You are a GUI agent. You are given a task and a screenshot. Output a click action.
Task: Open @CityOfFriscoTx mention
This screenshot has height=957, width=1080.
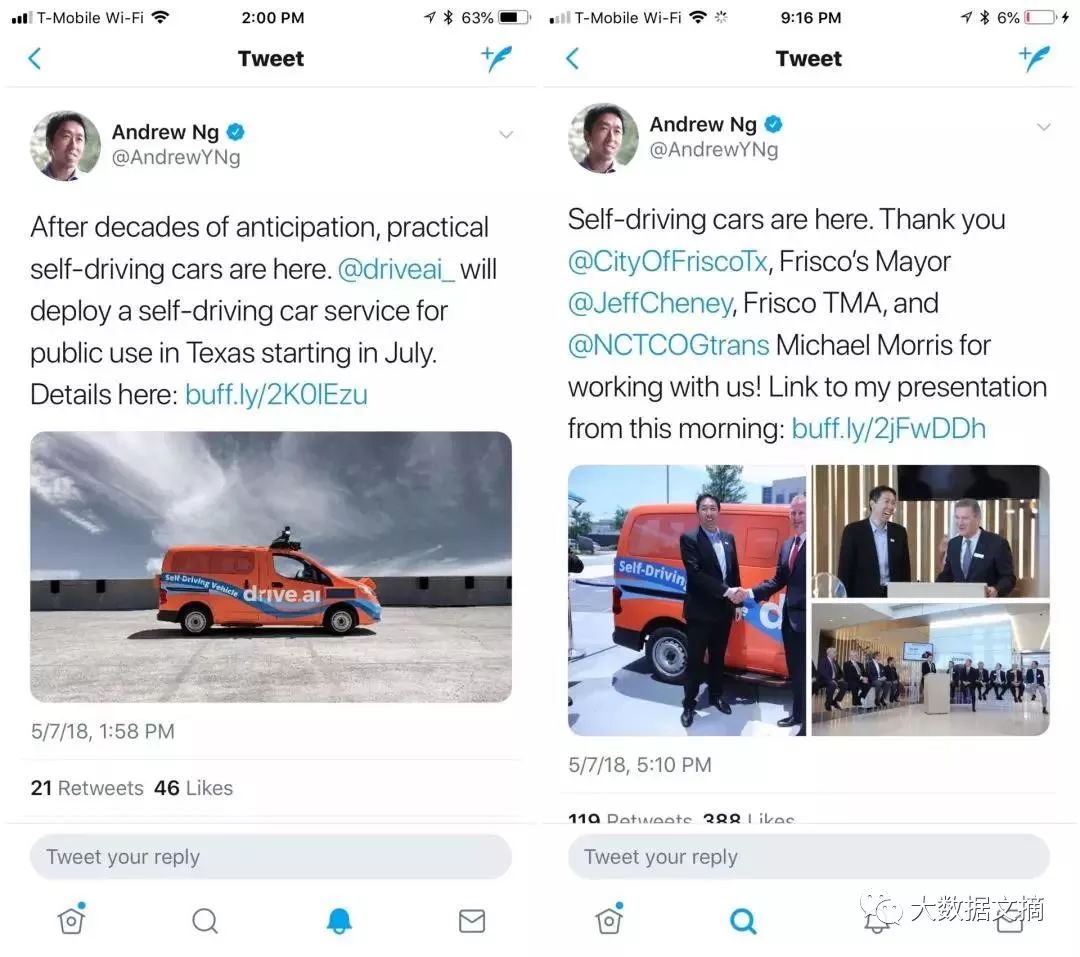click(667, 262)
